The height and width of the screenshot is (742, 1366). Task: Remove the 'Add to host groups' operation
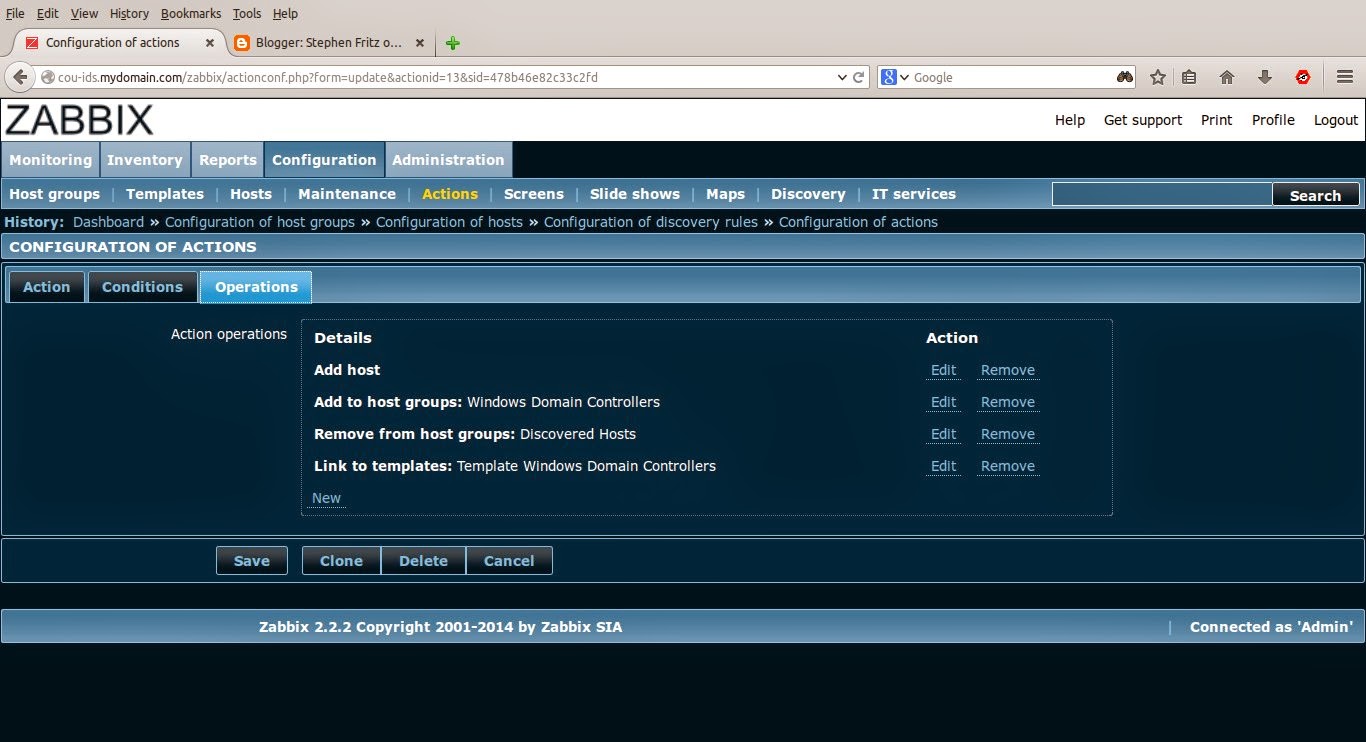[1007, 402]
